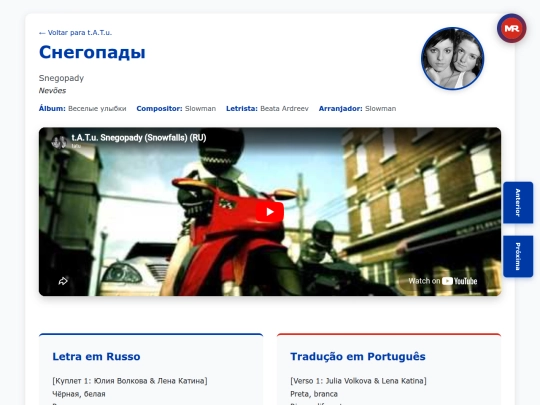Go to the Próxima song
The height and width of the screenshot is (405, 540).
click(x=518, y=256)
